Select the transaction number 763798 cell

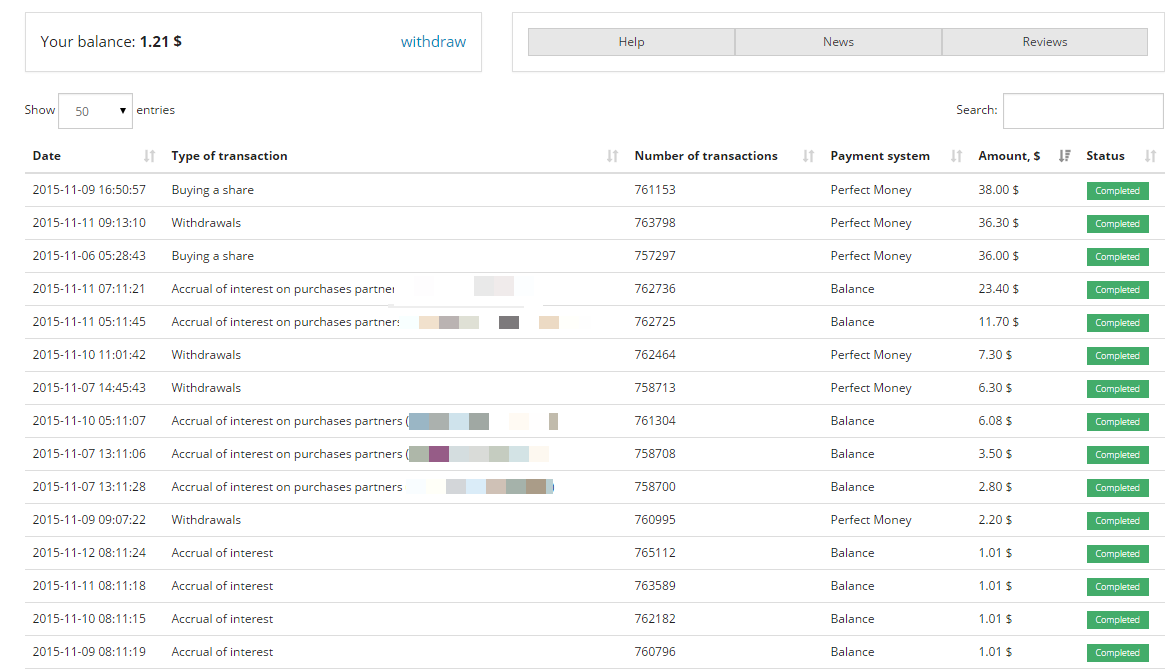pyautogui.click(x=655, y=223)
